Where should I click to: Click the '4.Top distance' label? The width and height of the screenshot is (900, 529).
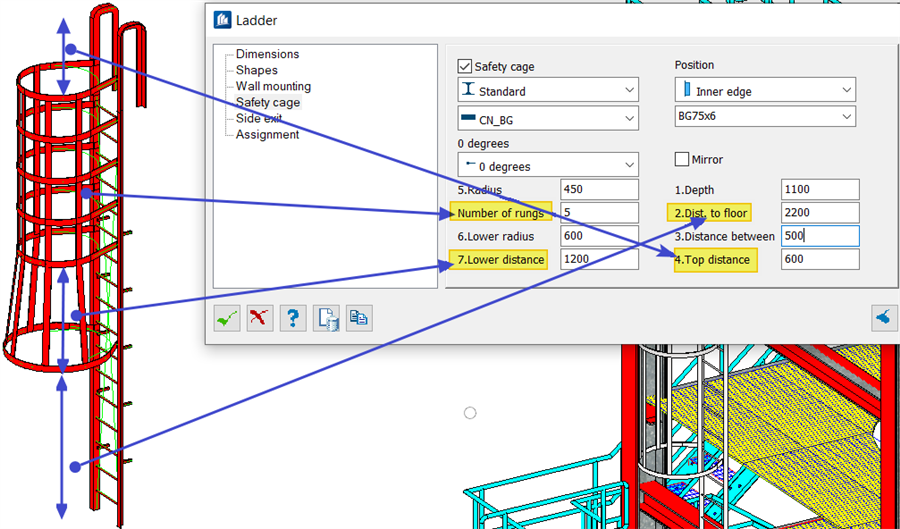[x=712, y=260]
